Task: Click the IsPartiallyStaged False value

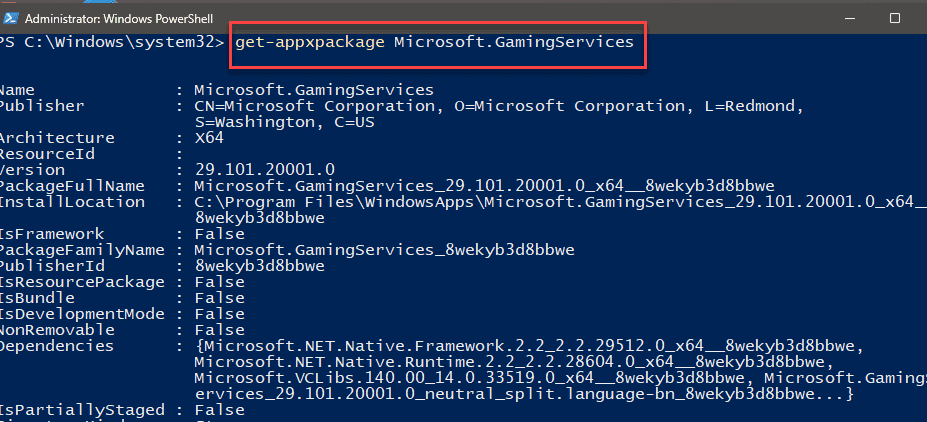Action: (219, 410)
